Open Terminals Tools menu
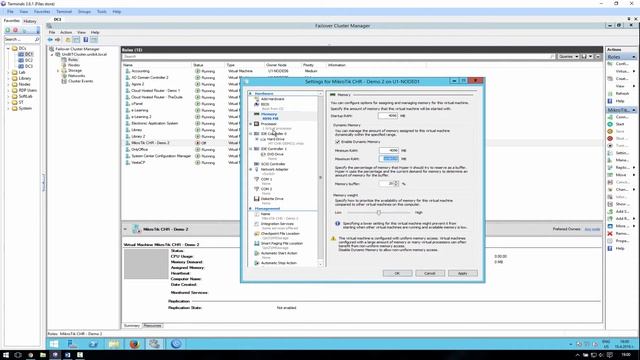Screen dimensions: 640x360 pos(102,11)
